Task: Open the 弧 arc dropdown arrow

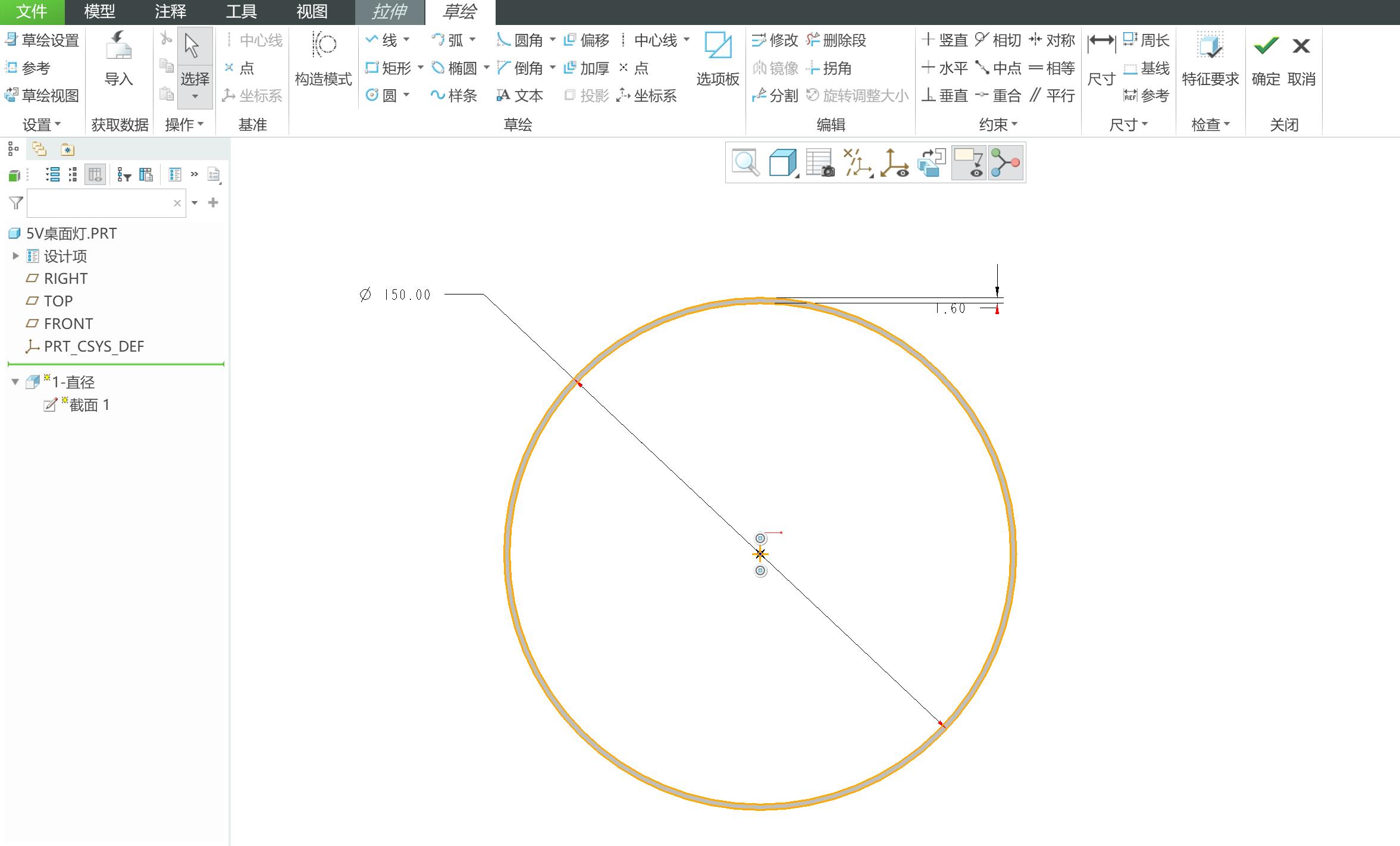Action: (x=472, y=40)
